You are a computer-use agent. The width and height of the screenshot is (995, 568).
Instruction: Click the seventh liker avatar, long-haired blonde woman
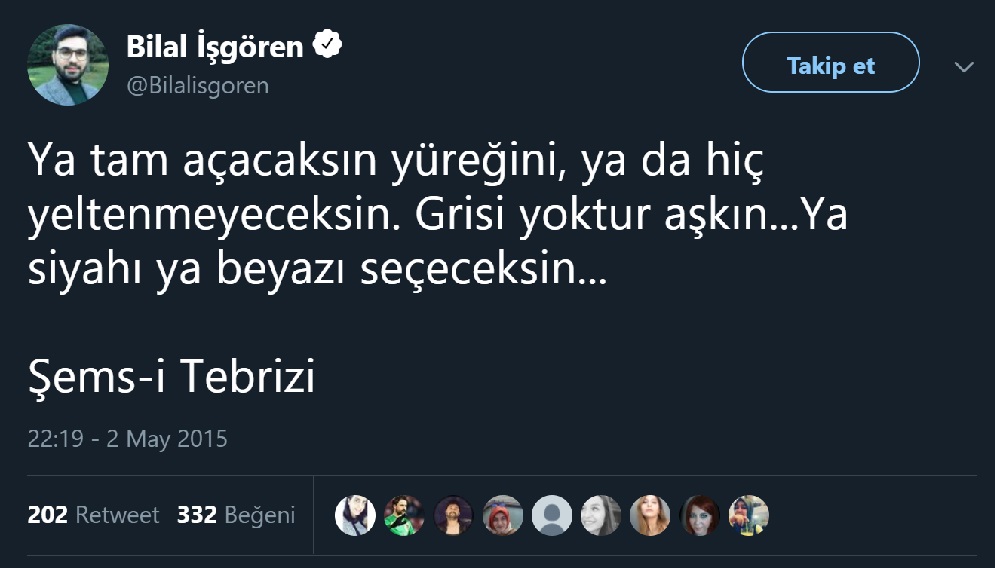click(x=650, y=515)
